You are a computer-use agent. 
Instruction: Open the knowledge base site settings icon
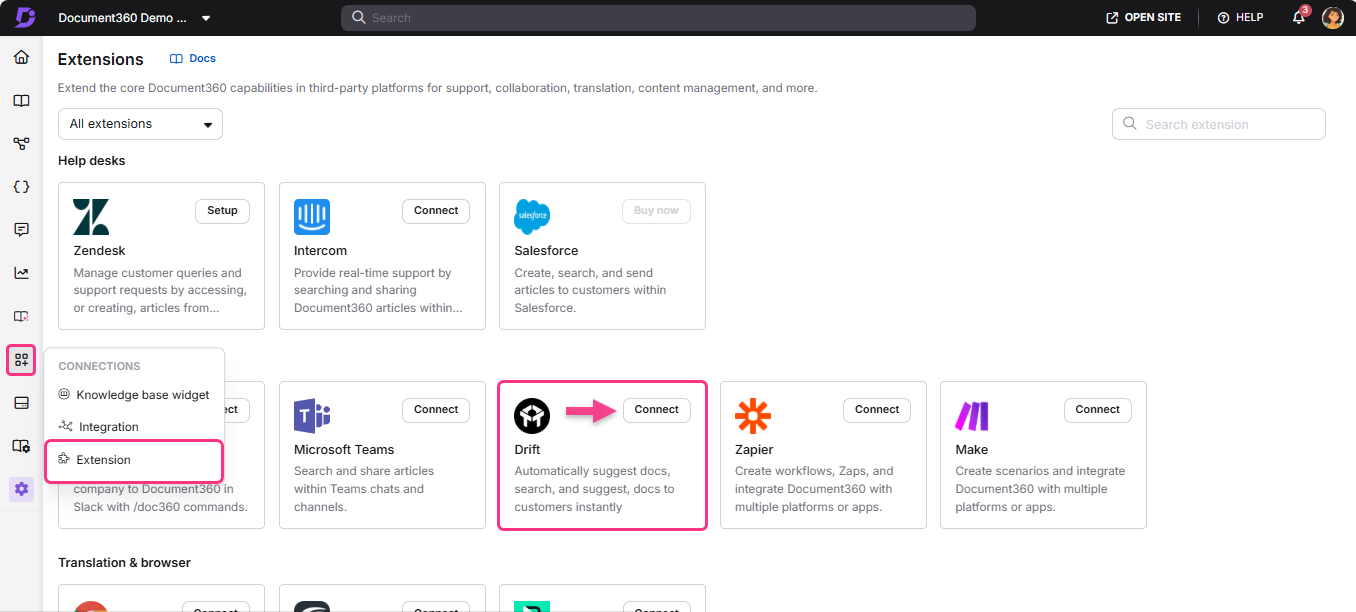(21, 446)
